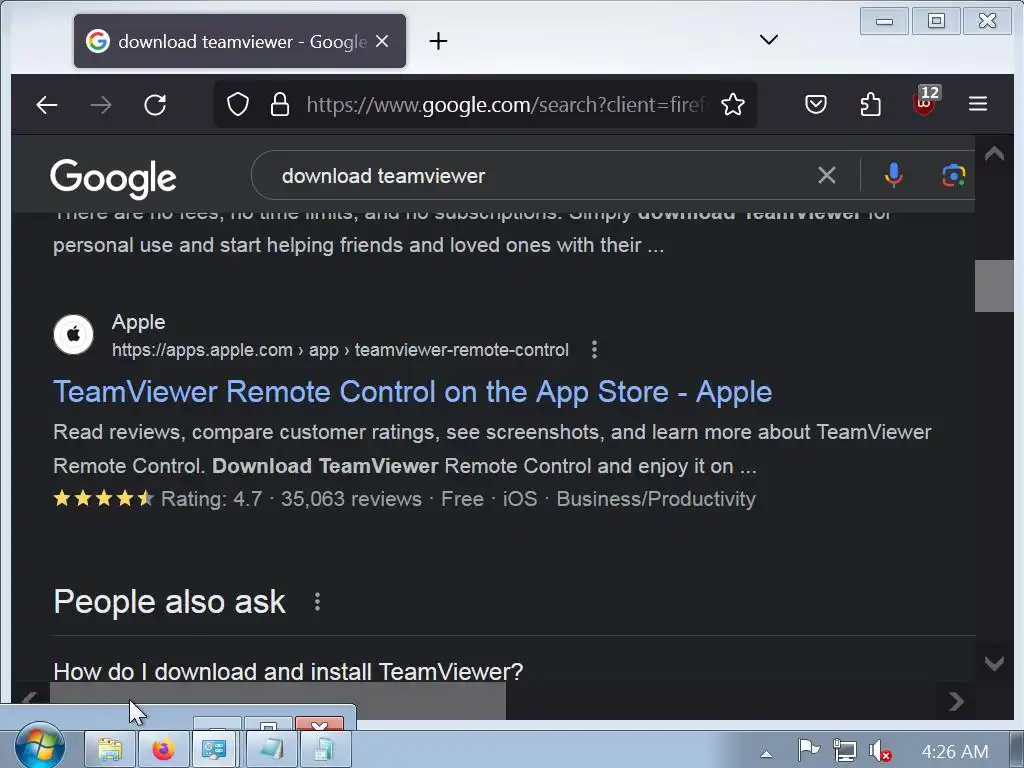The image size is (1024, 768).
Task: Show hidden system tray icons
Action: pyautogui.click(x=766, y=754)
